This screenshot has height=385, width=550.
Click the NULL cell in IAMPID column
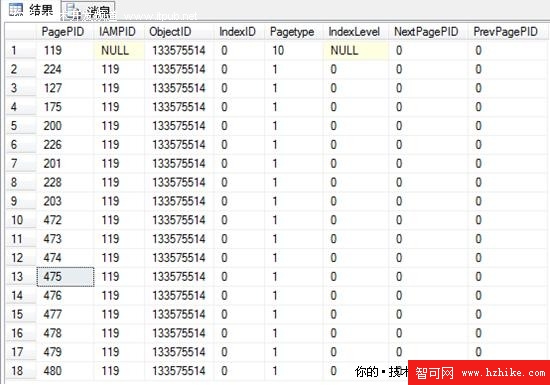(x=119, y=50)
